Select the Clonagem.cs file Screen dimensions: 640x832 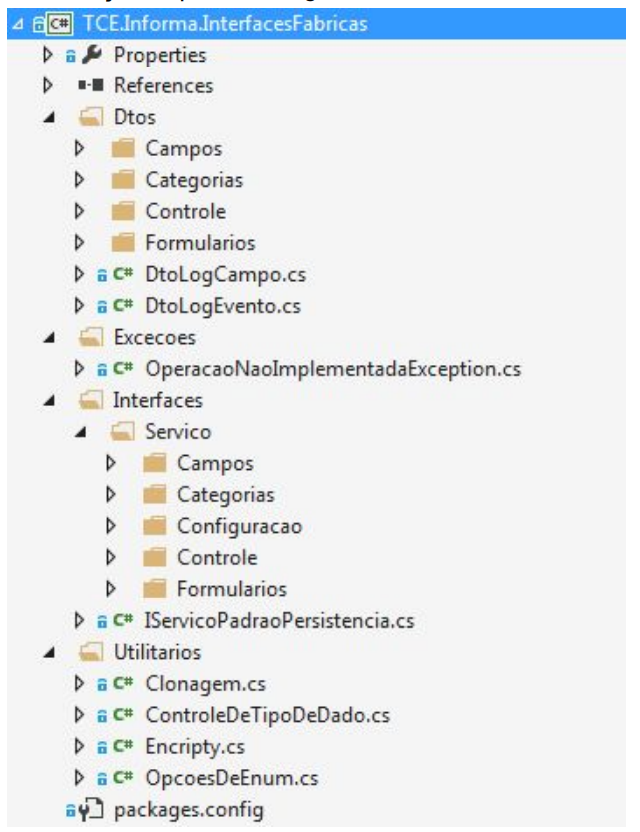point(205,684)
